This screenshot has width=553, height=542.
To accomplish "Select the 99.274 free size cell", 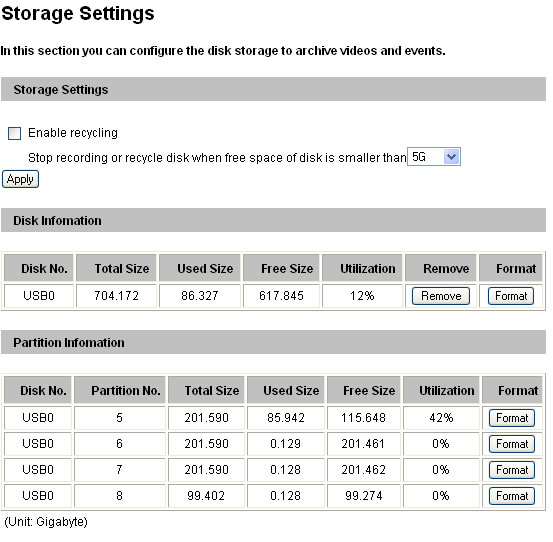I will (364, 496).
